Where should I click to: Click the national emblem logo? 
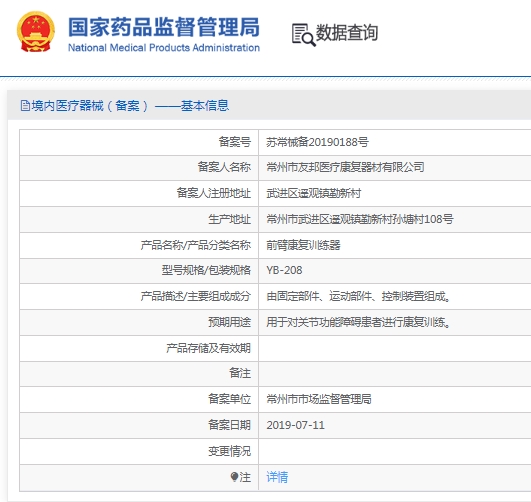(36, 32)
